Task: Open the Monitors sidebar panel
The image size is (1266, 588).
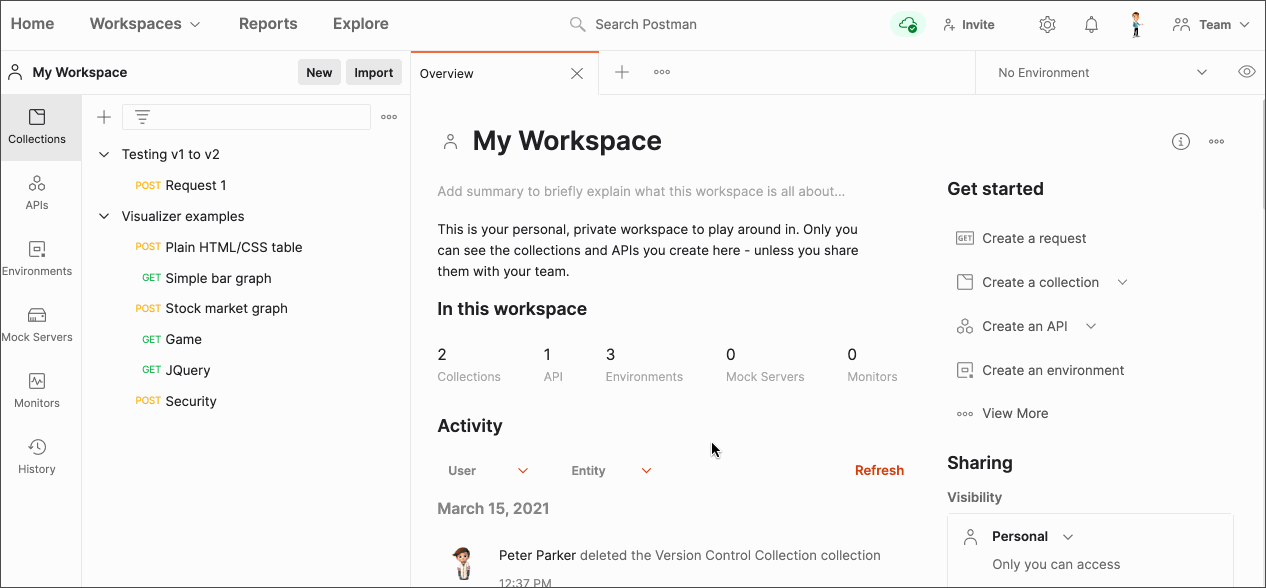Action: tap(37, 391)
